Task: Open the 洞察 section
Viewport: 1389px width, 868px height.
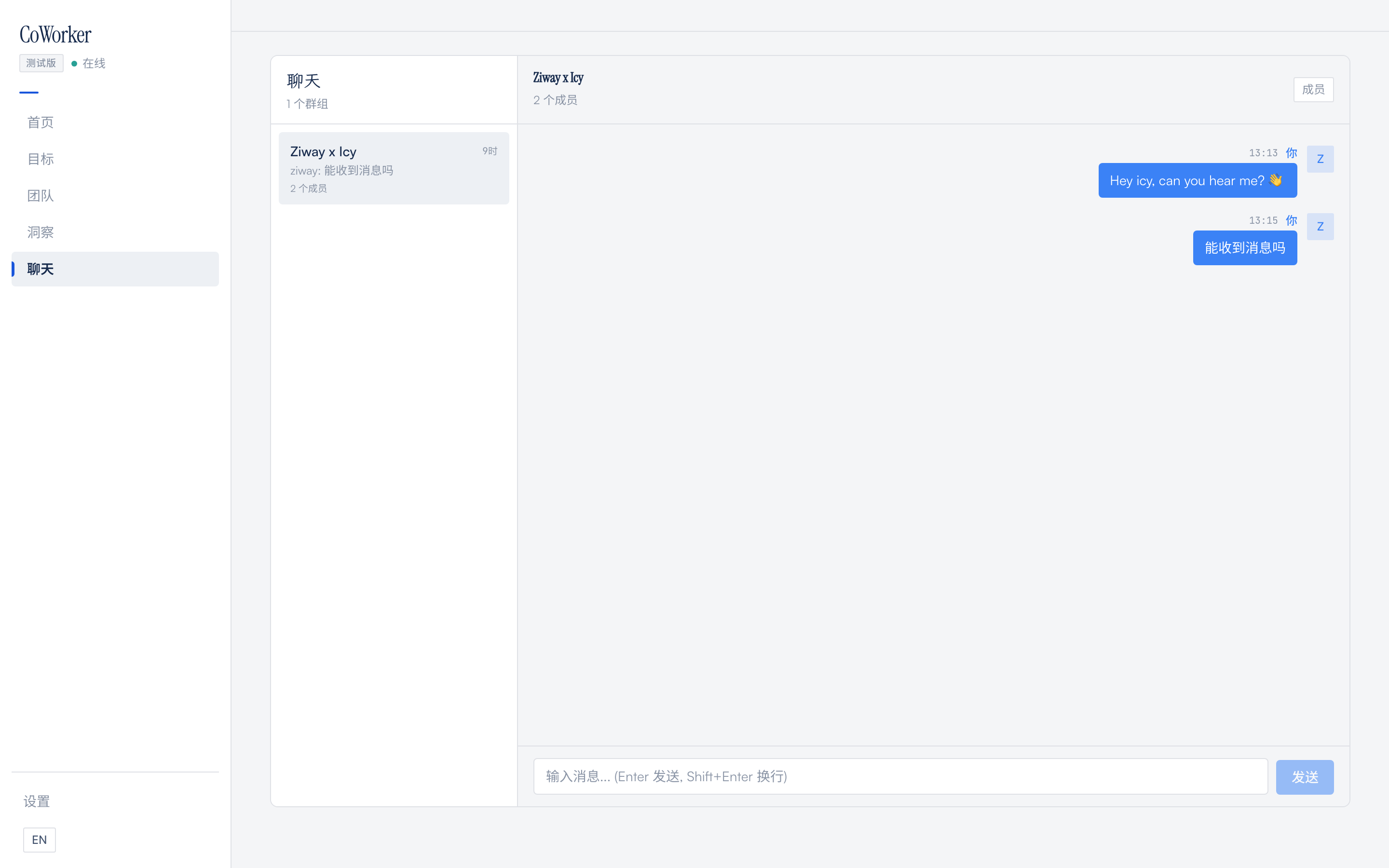Action: (115, 232)
